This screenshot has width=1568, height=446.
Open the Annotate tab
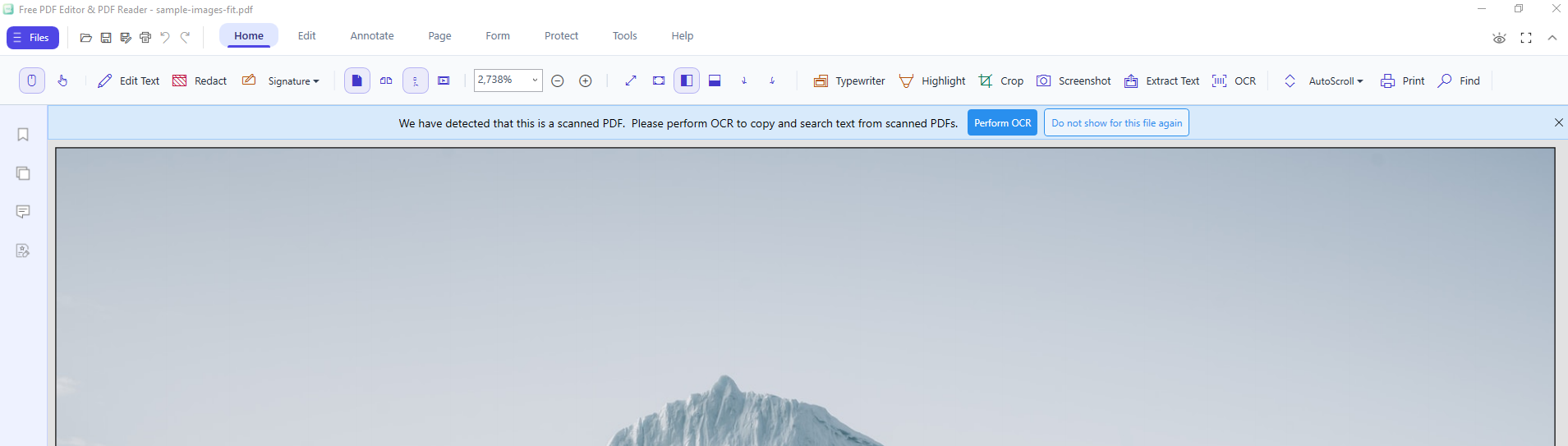coord(372,36)
